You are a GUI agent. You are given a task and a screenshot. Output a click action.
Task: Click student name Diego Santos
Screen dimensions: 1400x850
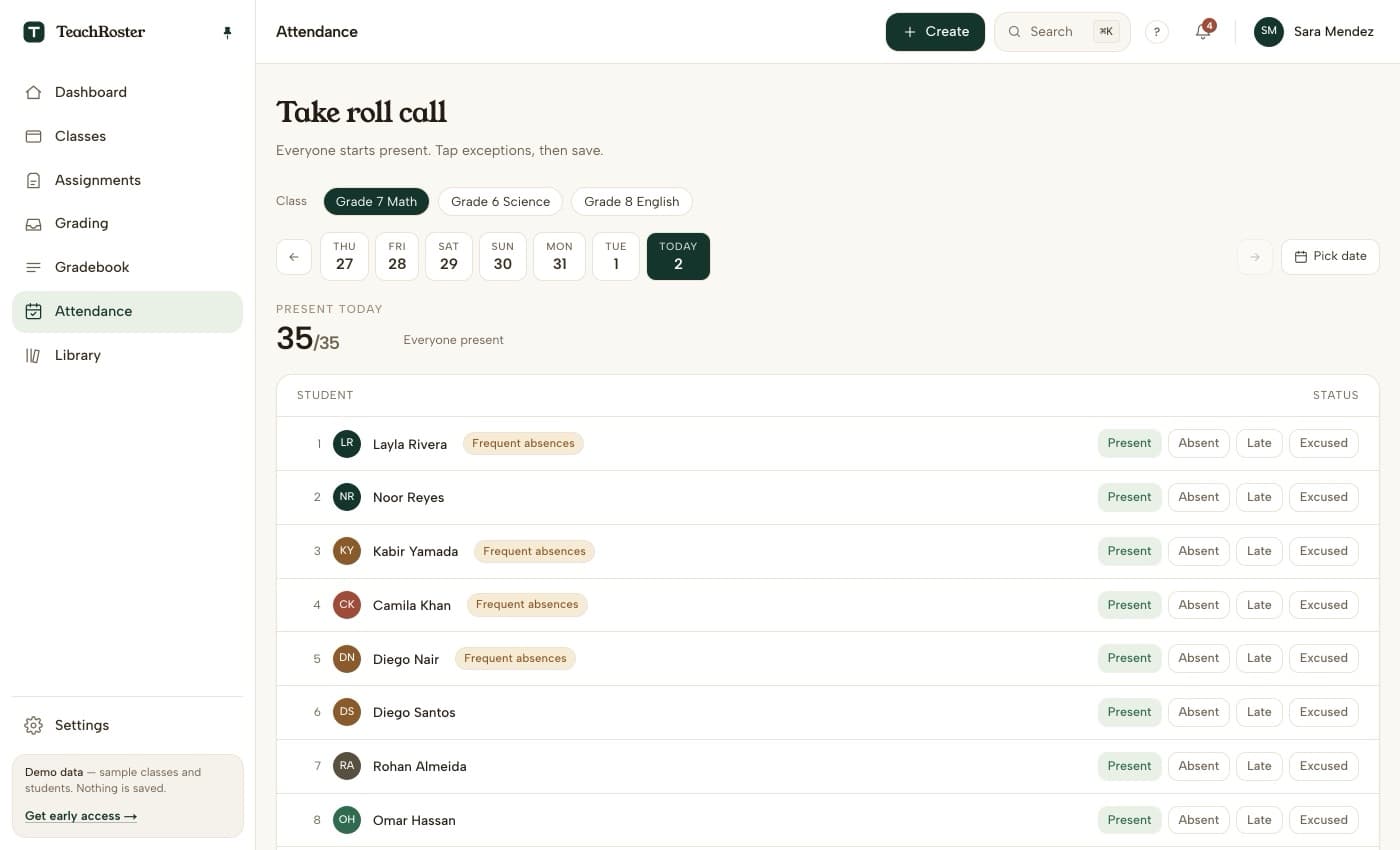point(414,712)
